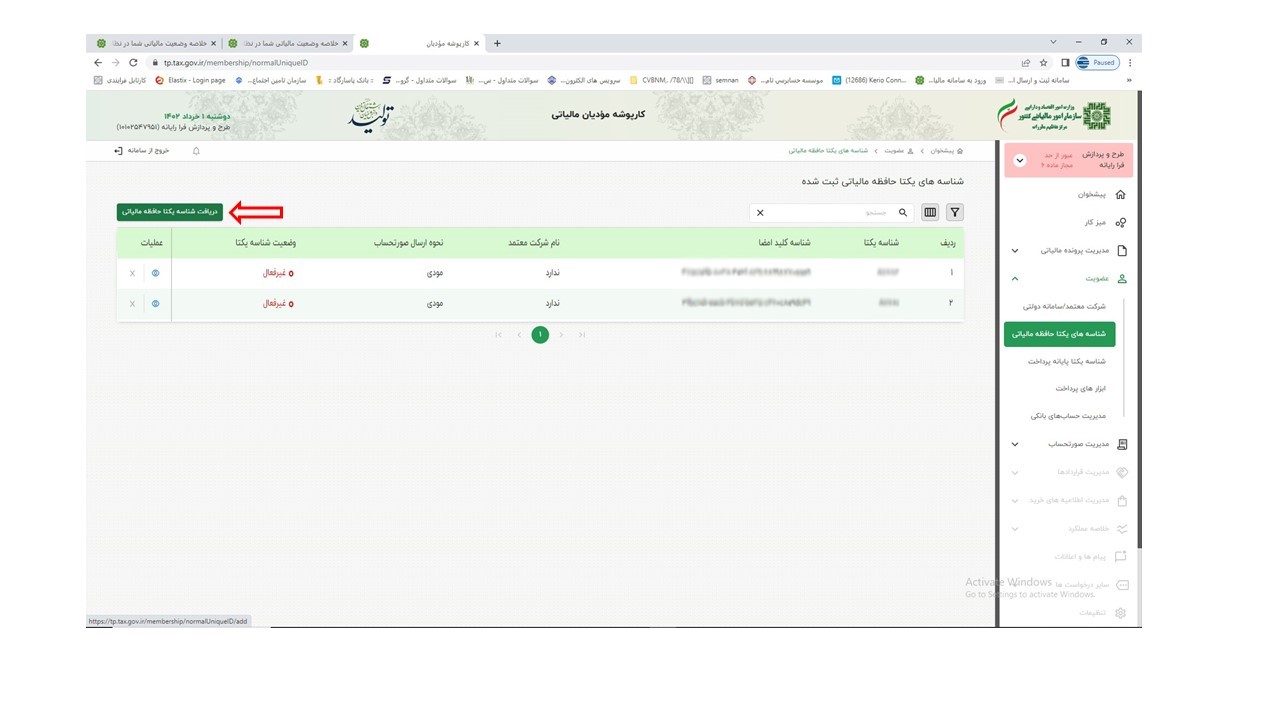Image resolution: width=1280 pixels, height=720 pixels.
Task: Click the Paused profile button
Action: tap(1098, 62)
